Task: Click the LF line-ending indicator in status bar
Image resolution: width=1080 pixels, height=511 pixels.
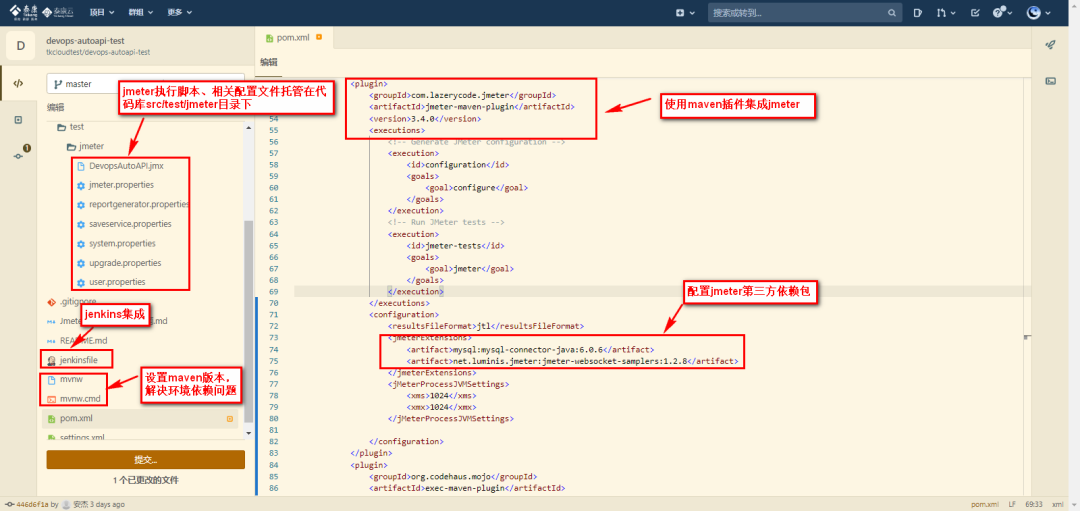Action: point(1012,504)
